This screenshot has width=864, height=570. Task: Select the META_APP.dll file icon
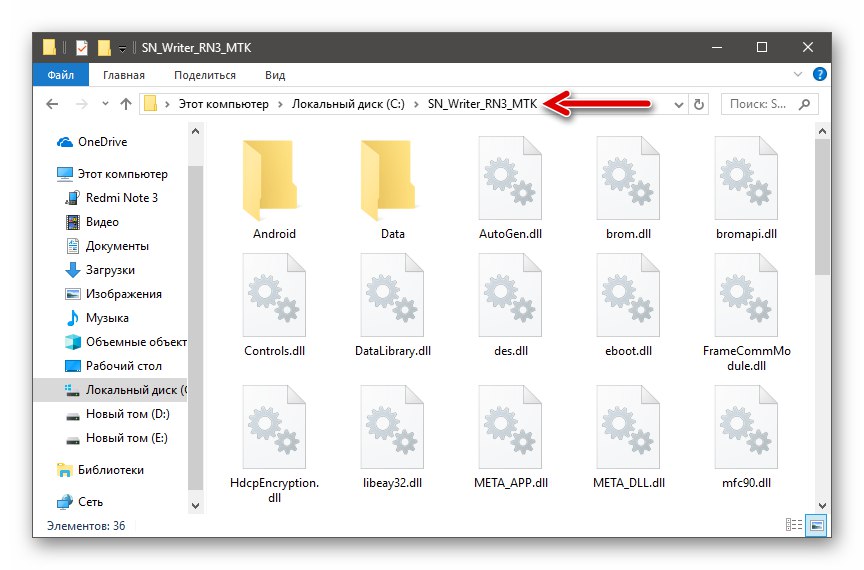click(x=510, y=427)
